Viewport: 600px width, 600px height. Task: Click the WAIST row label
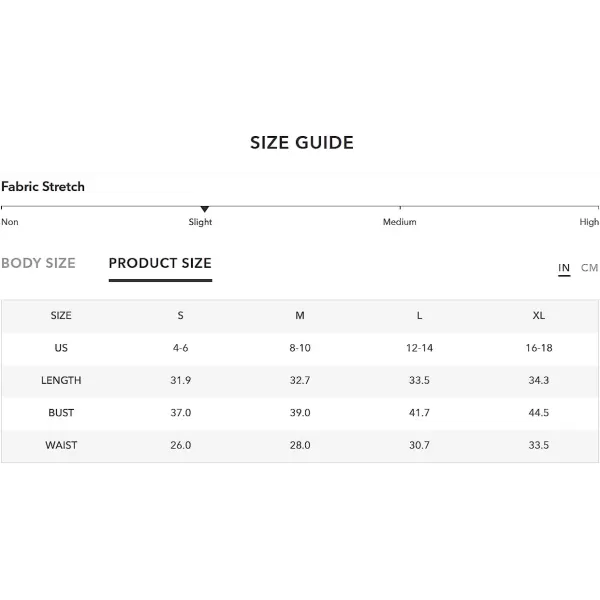pos(61,445)
